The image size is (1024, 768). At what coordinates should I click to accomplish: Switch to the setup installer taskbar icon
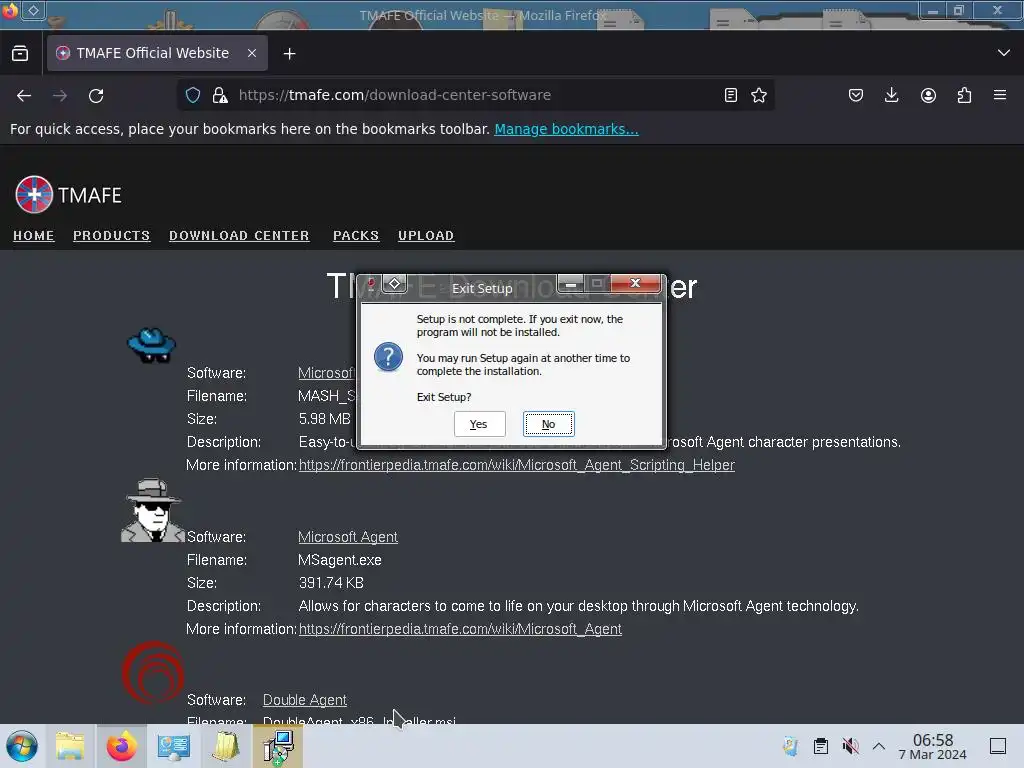click(x=278, y=746)
